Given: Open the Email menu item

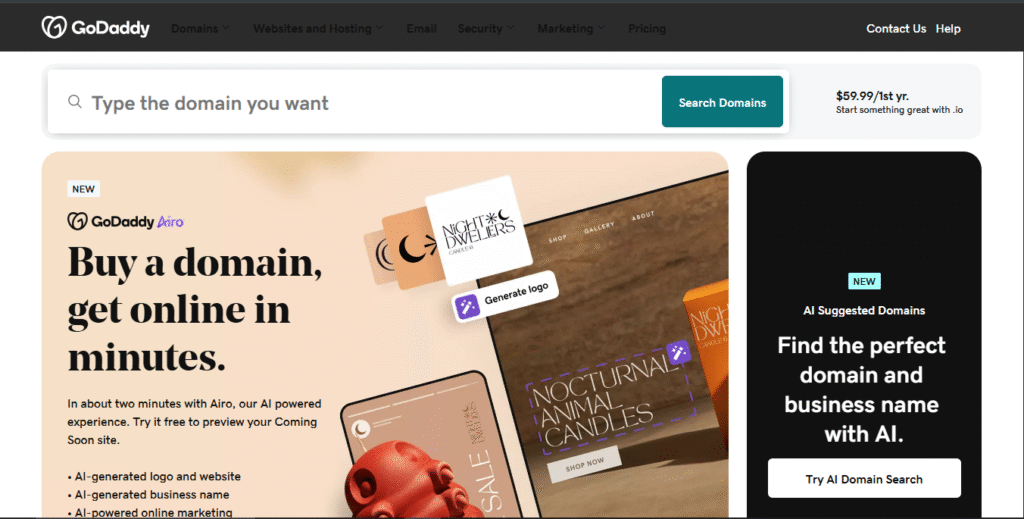Looking at the screenshot, I should [x=421, y=29].
